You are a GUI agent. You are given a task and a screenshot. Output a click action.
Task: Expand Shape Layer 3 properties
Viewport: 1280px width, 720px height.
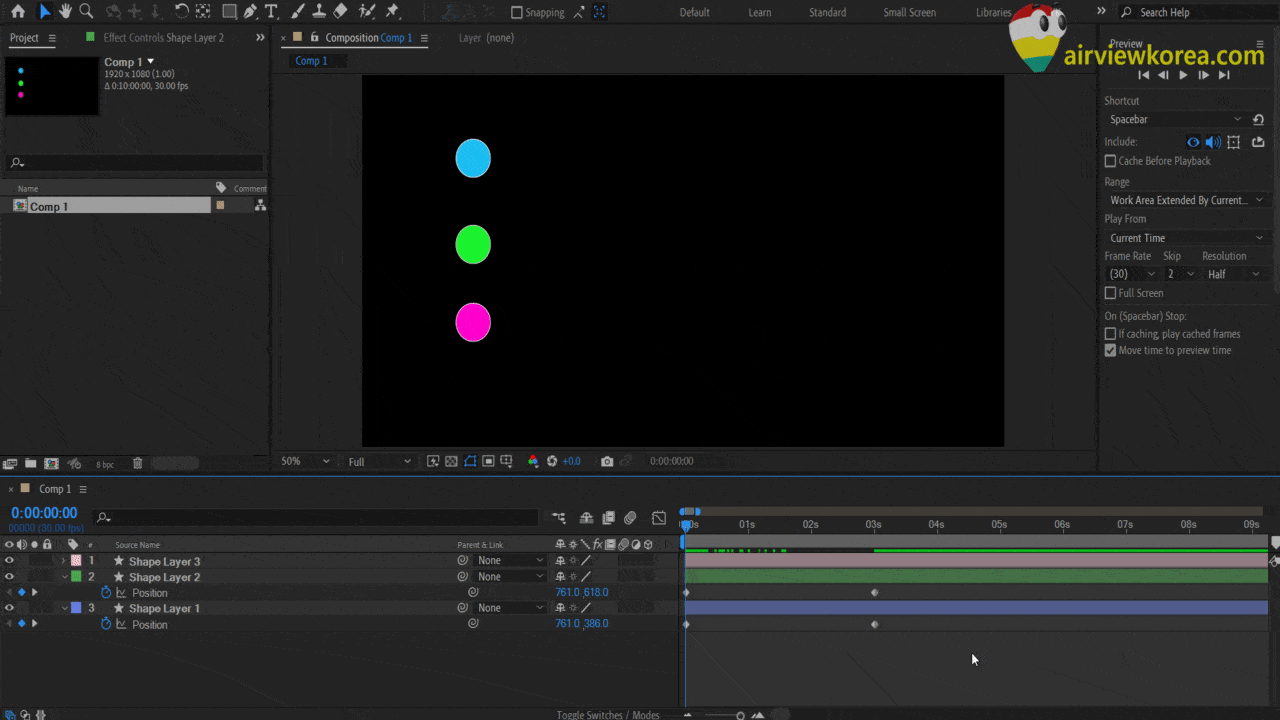(x=64, y=561)
